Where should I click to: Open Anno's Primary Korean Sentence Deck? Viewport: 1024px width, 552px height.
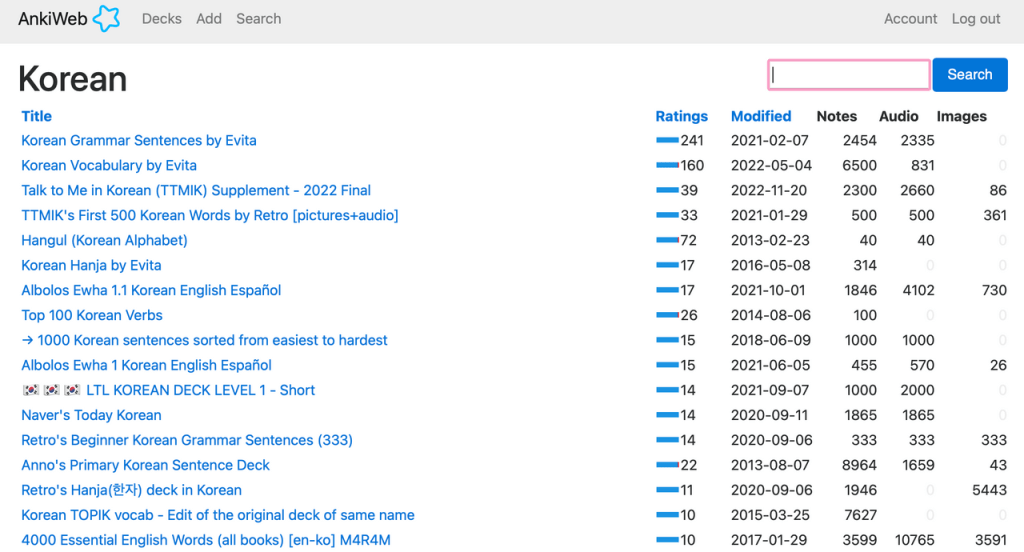coord(145,465)
